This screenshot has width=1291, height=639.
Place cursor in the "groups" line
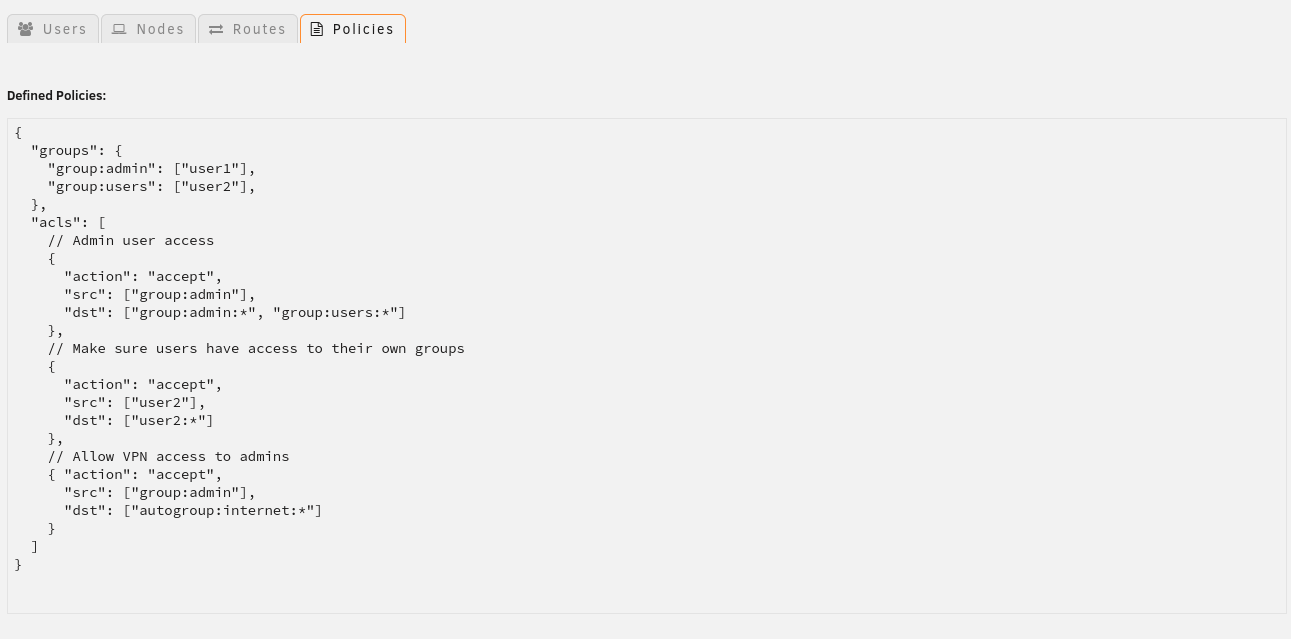pos(77,151)
